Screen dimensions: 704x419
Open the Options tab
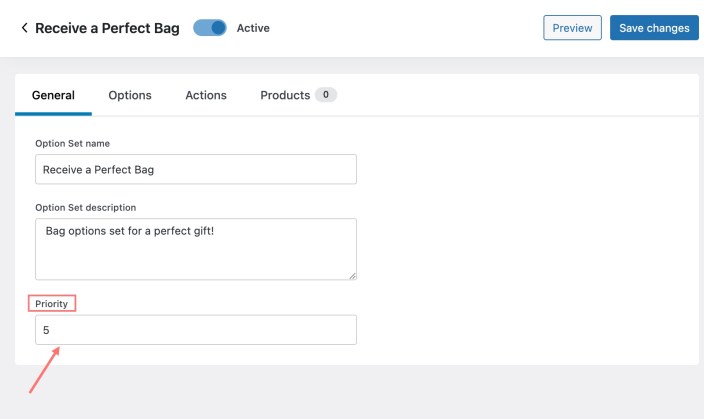click(130, 95)
